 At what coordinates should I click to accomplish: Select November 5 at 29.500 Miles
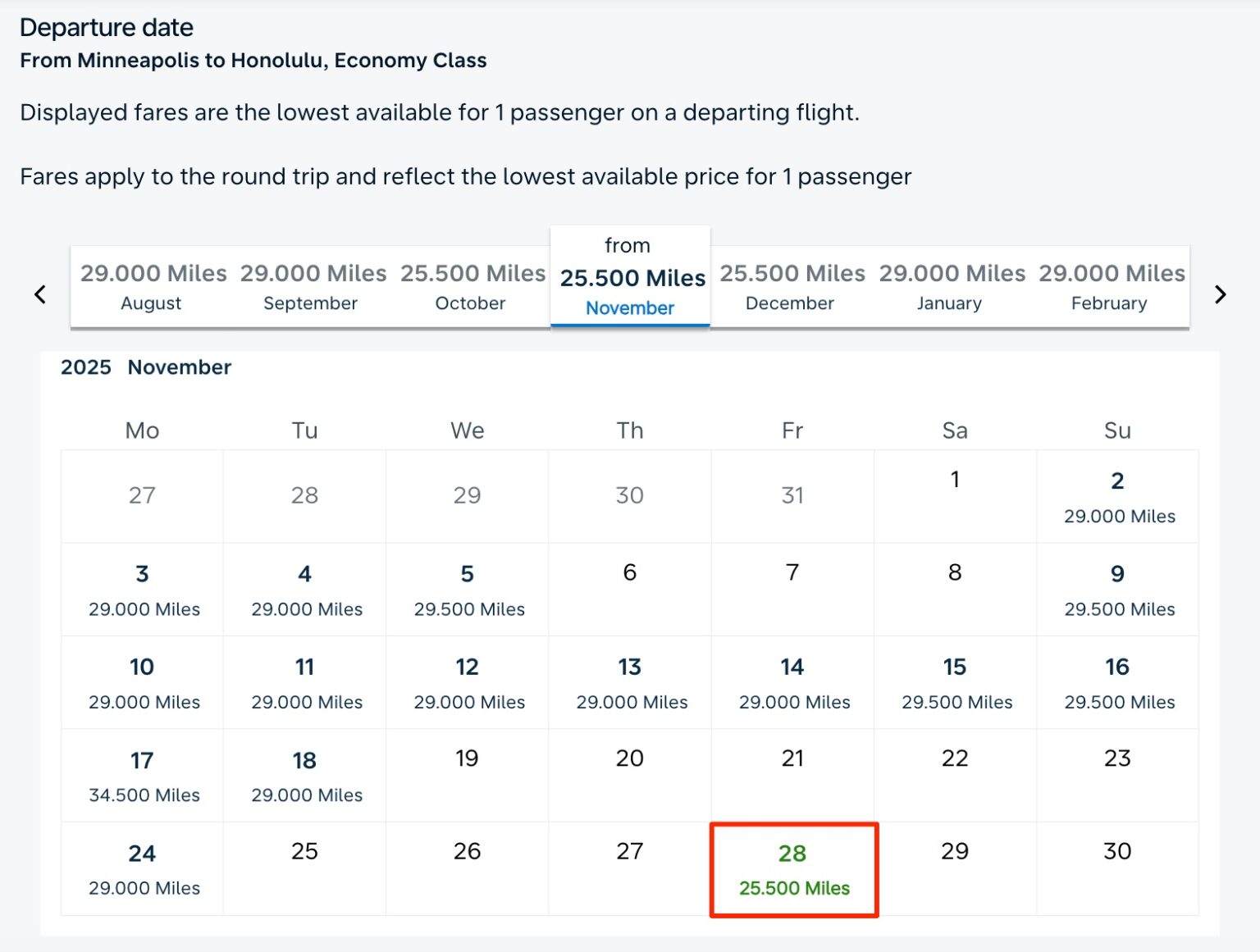[x=466, y=589]
